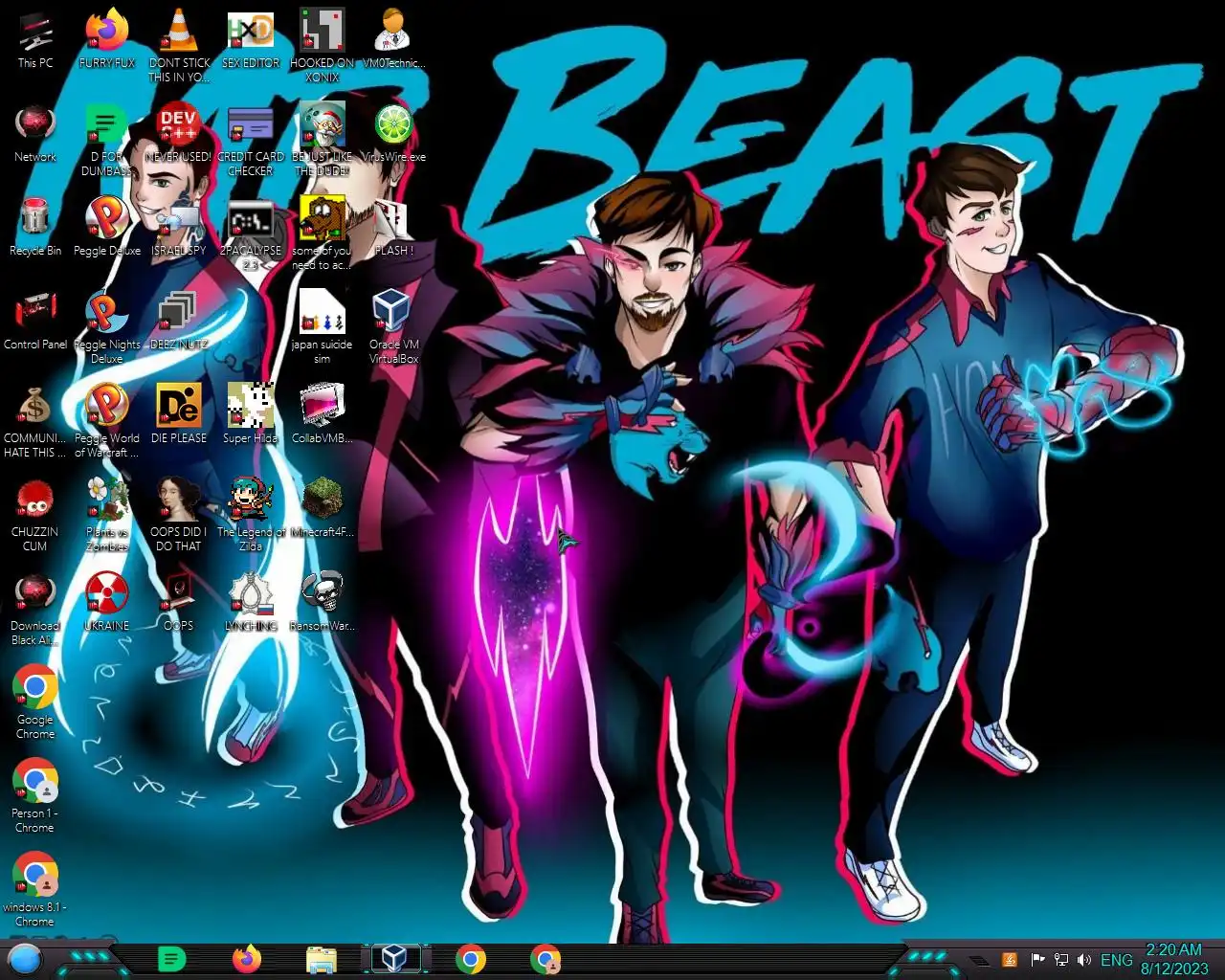Open the CREDIT CARD CHECKER shortcut
Image resolution: width=1225 pixels, height=980 pixels.
[x=251, y=140]
